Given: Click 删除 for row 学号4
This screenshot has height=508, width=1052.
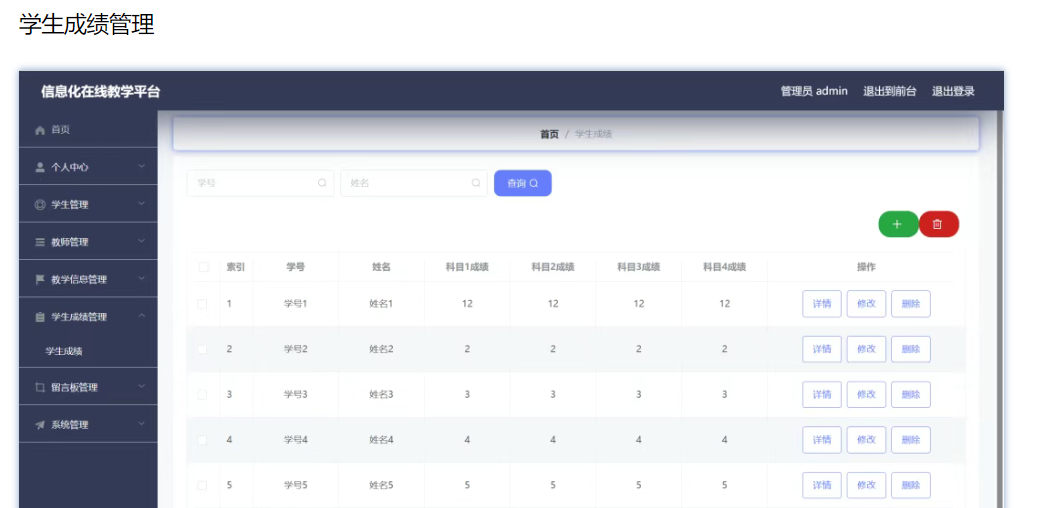Looking at the screenshot, I should point(910,440).
